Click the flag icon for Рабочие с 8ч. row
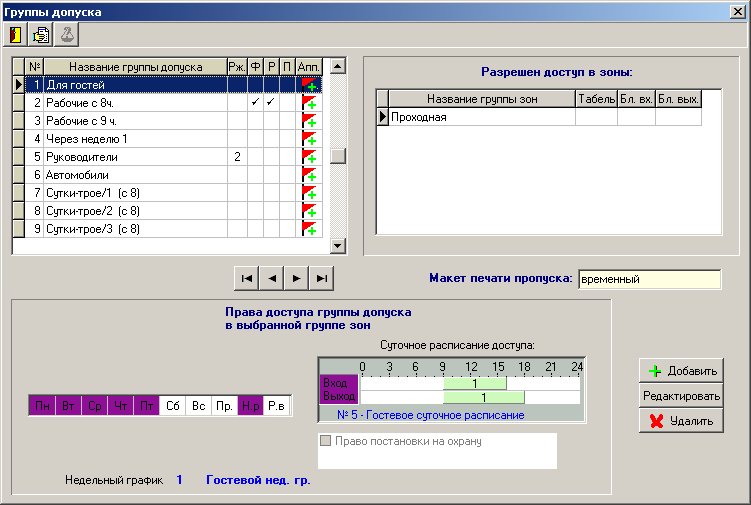 (309, 103)
